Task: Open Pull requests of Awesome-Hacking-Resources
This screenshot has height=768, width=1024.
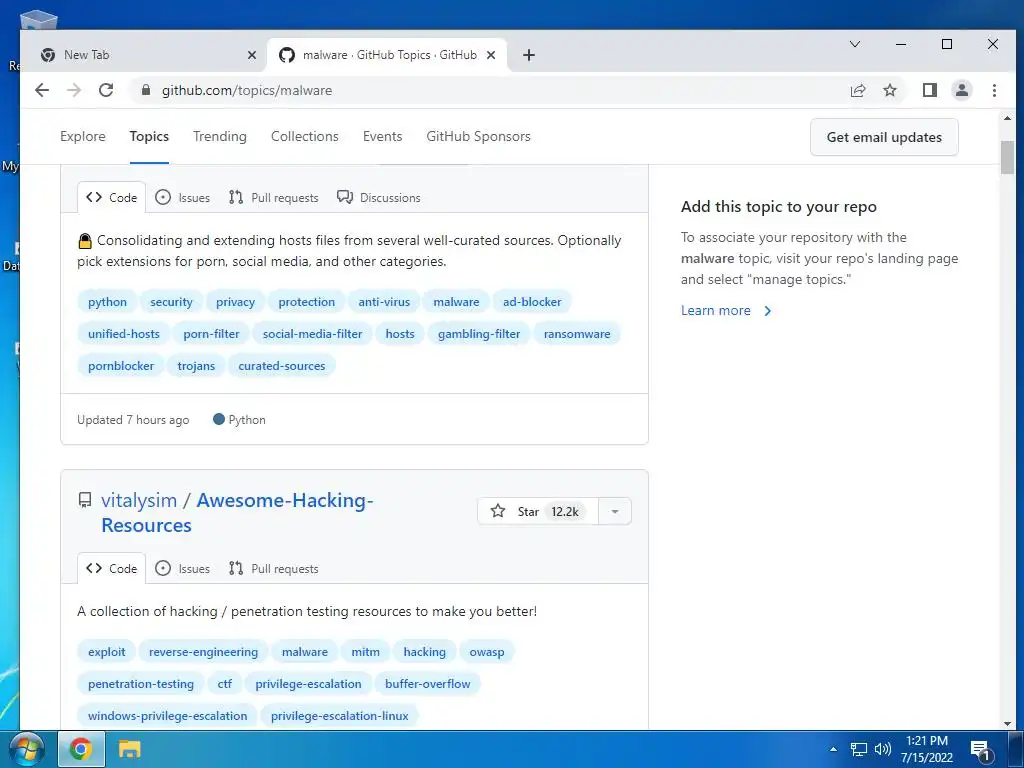Action: 274,568
